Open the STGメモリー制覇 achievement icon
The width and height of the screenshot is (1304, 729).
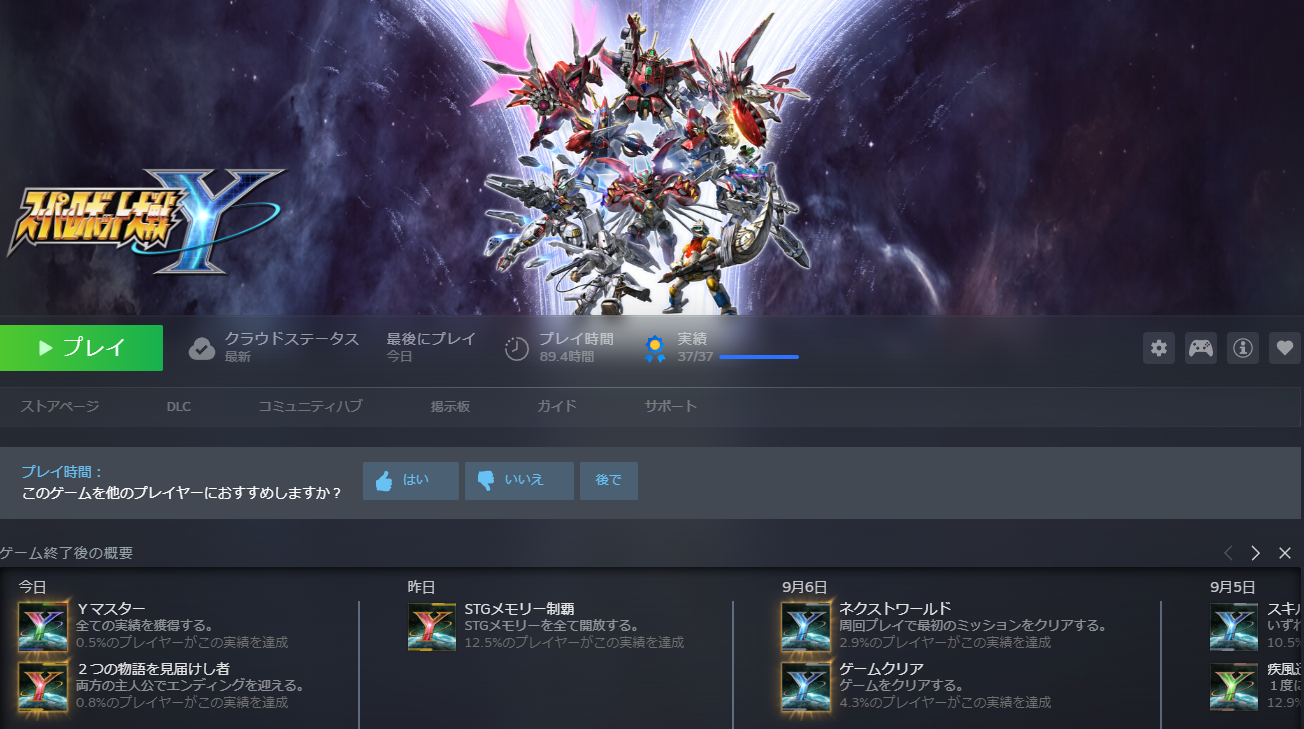pos(432,627)
